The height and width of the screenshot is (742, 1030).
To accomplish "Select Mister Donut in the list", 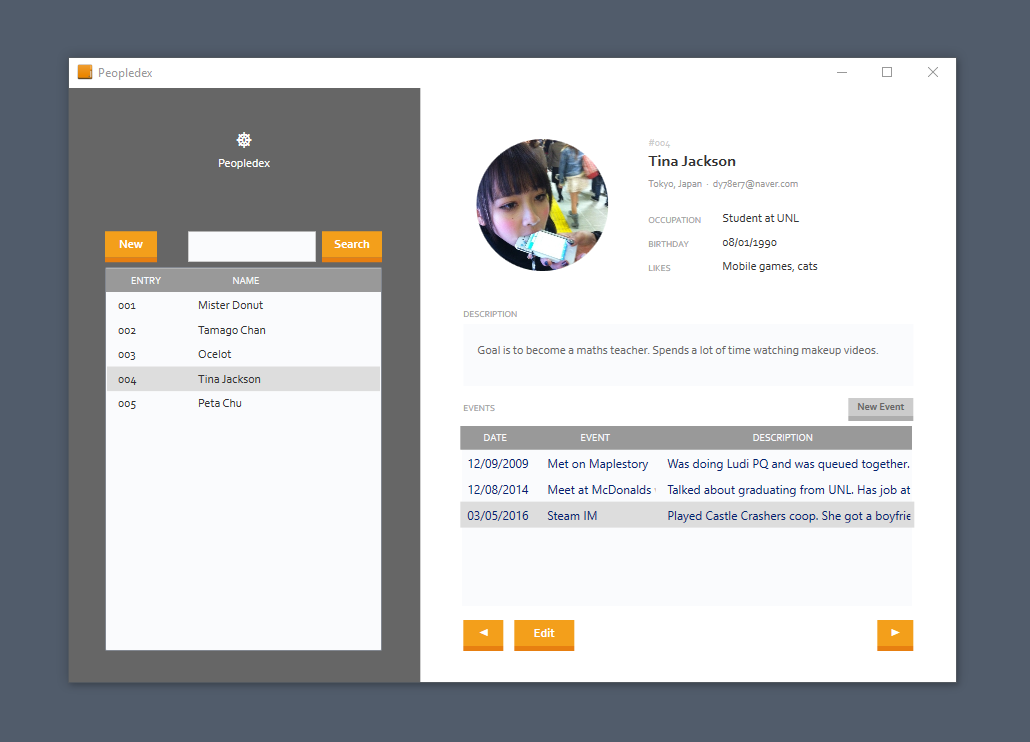I will (x=231, y=305).
